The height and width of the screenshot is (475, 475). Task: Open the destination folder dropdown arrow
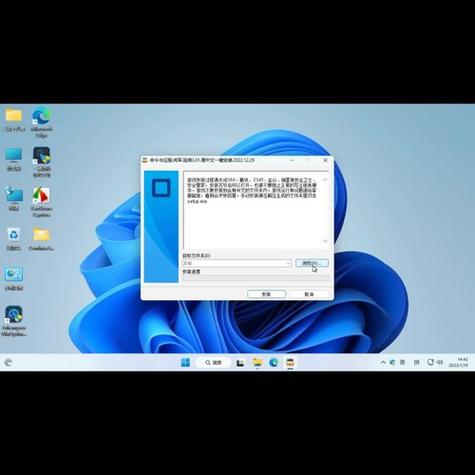288,263
